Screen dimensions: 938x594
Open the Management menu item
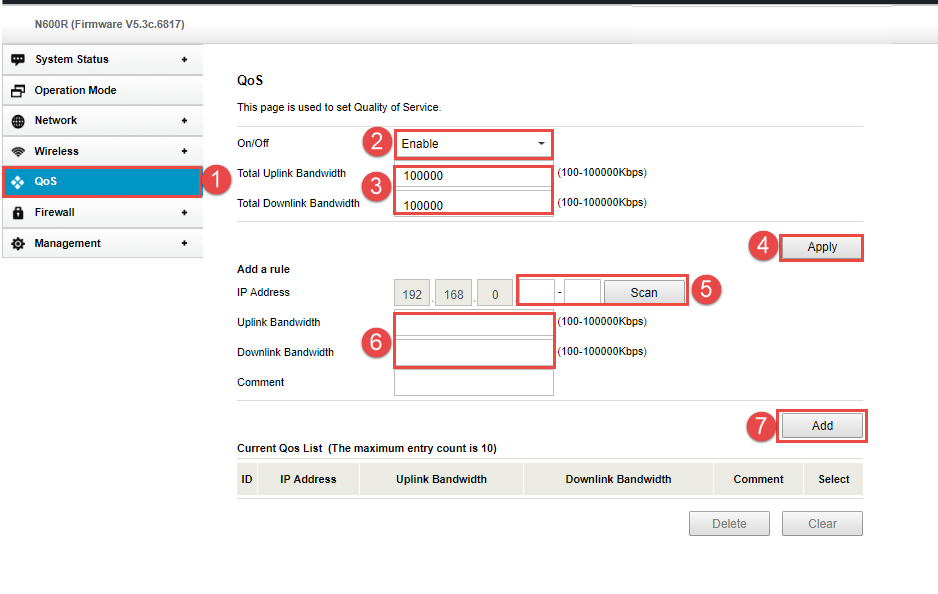point(103,243)
